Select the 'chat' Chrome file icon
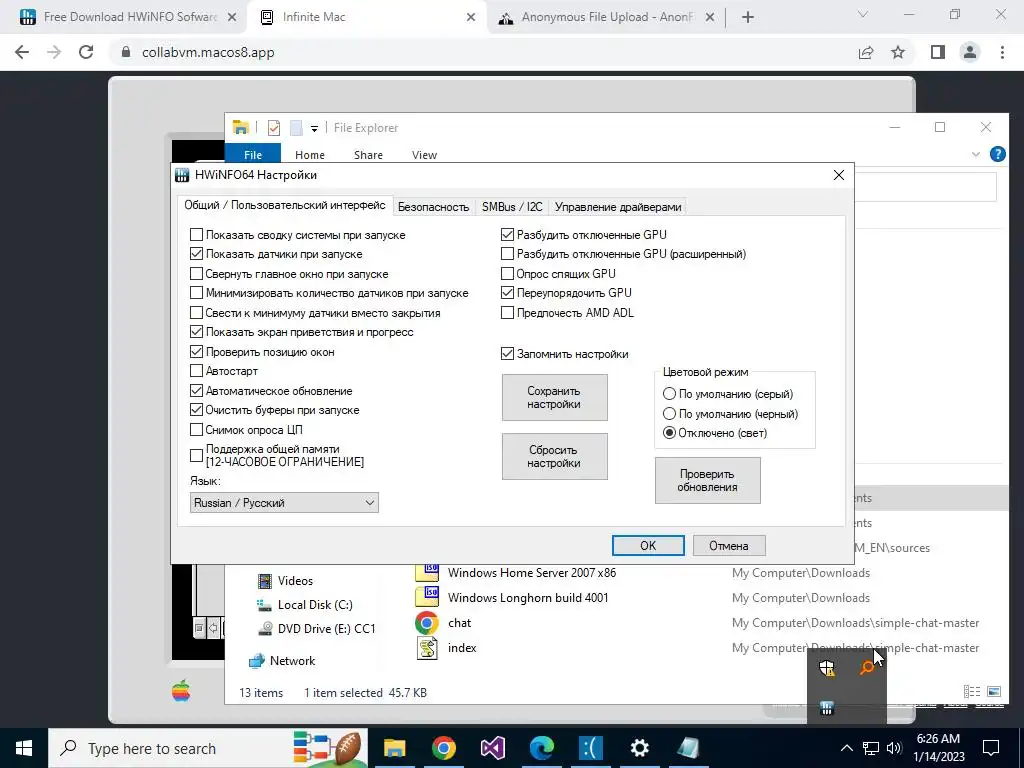The height and width of the screenshot is (768, 1024). (x=426, y=623)
